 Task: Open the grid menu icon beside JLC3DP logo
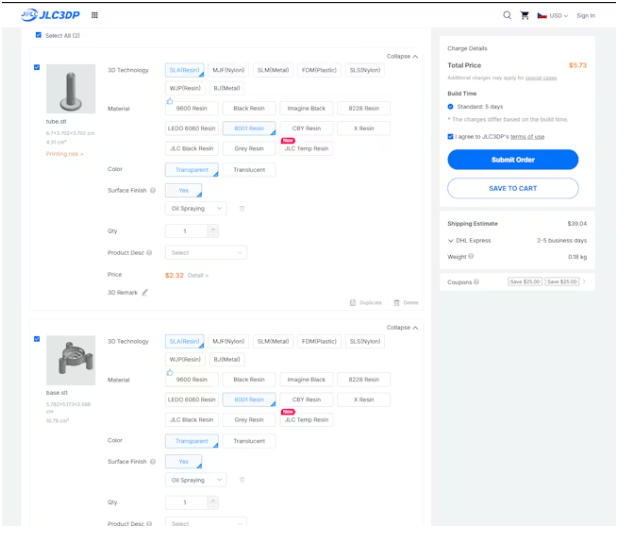pyautogui.click(x=94, y=15)
